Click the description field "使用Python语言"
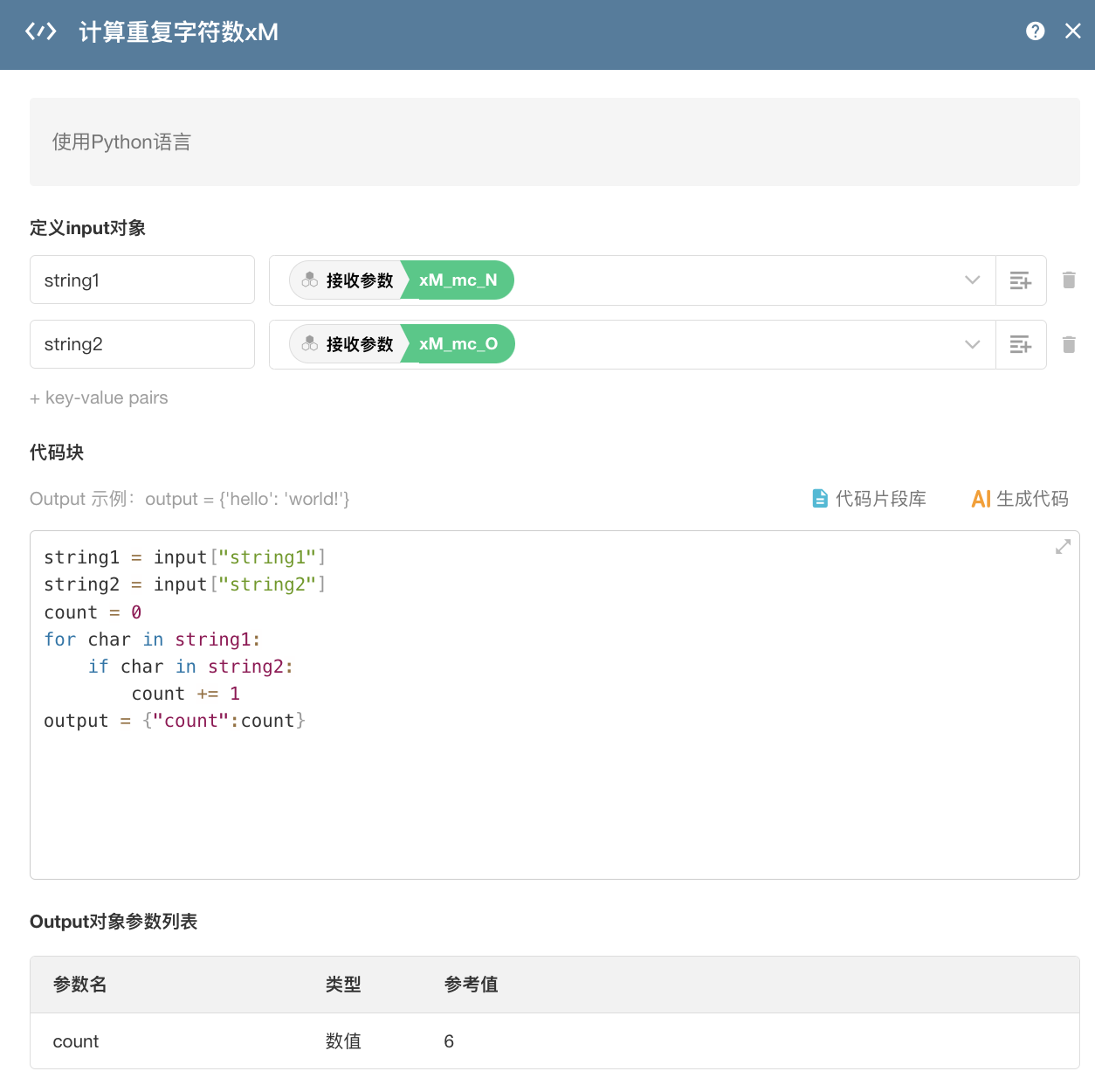 (554, 142)
